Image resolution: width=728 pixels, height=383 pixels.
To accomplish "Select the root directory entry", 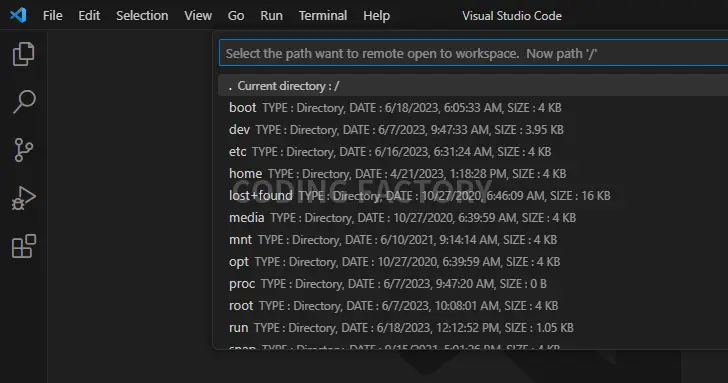I will [473, 305].
